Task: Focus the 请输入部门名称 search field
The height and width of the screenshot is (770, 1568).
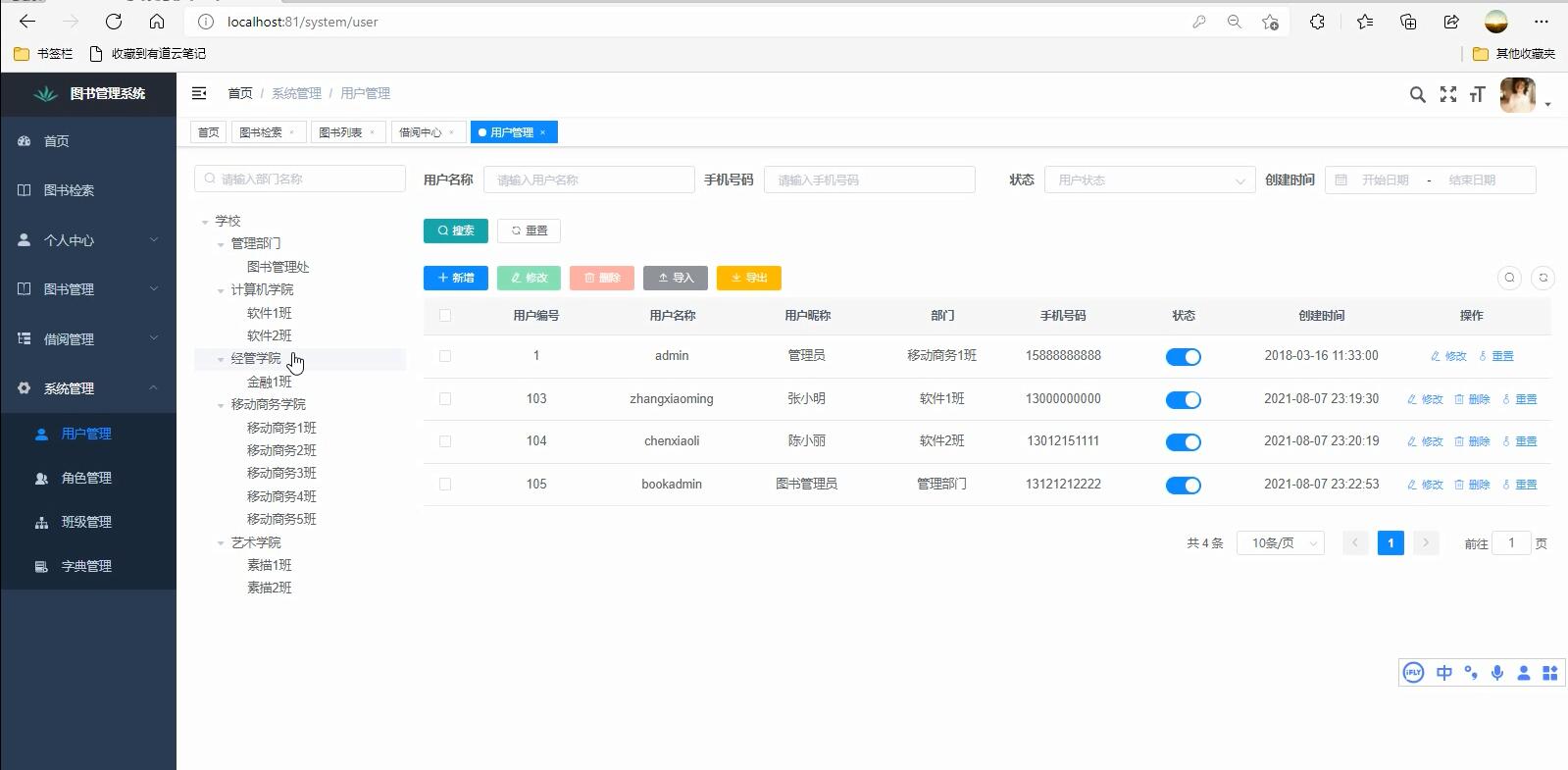Action: pyautogui.click(x=300, y=179)
